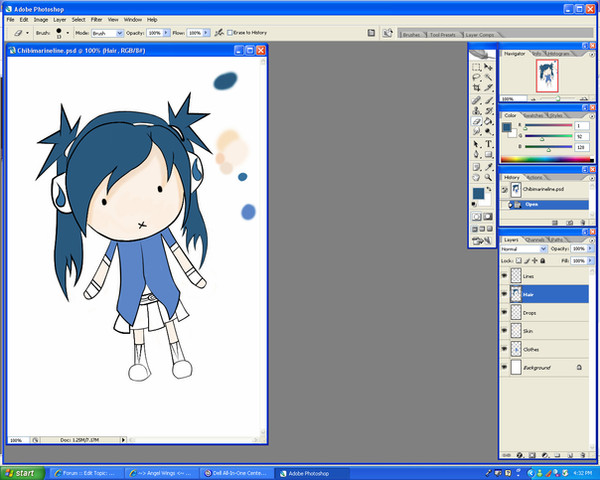Select the Brush tool in toolbox
Image resolution: width=600 pixels, height=480 pixels.
(x=488, y=101)
